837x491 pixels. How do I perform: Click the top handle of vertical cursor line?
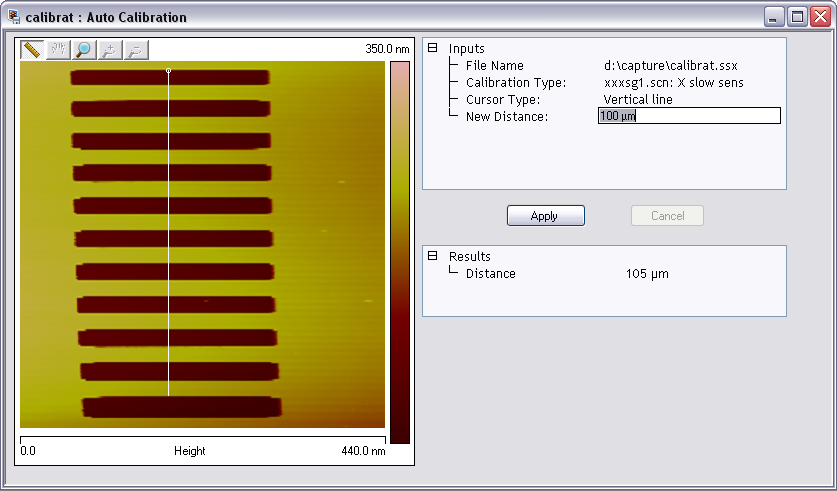[x=168, y=71]
